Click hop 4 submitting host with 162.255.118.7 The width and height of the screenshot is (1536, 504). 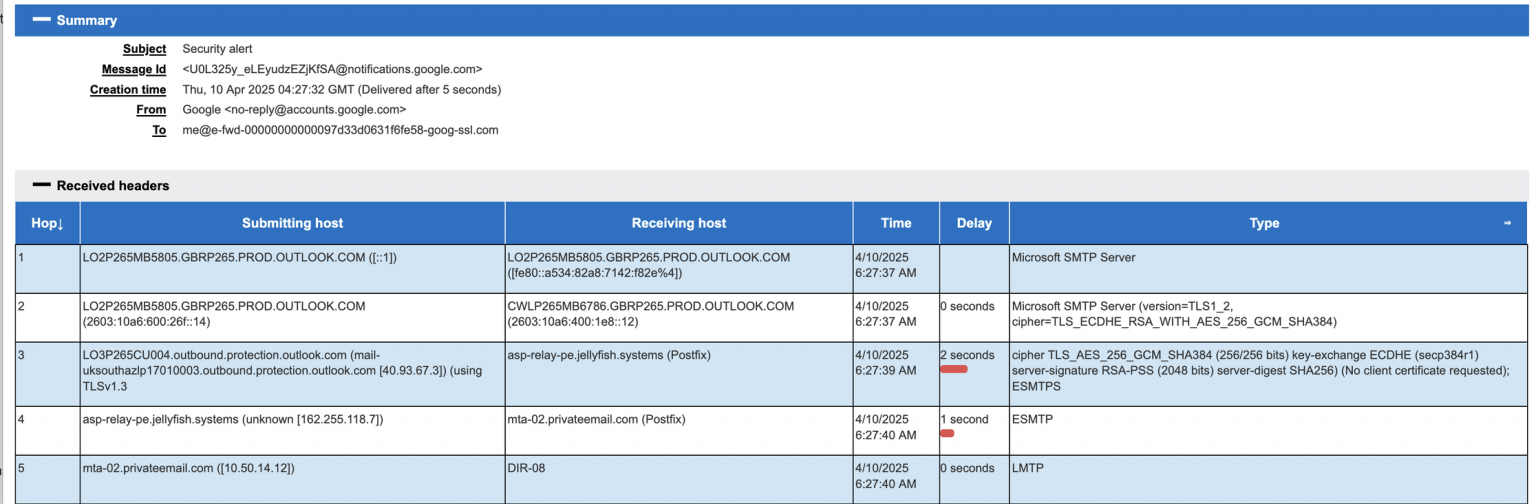point(233,419)
